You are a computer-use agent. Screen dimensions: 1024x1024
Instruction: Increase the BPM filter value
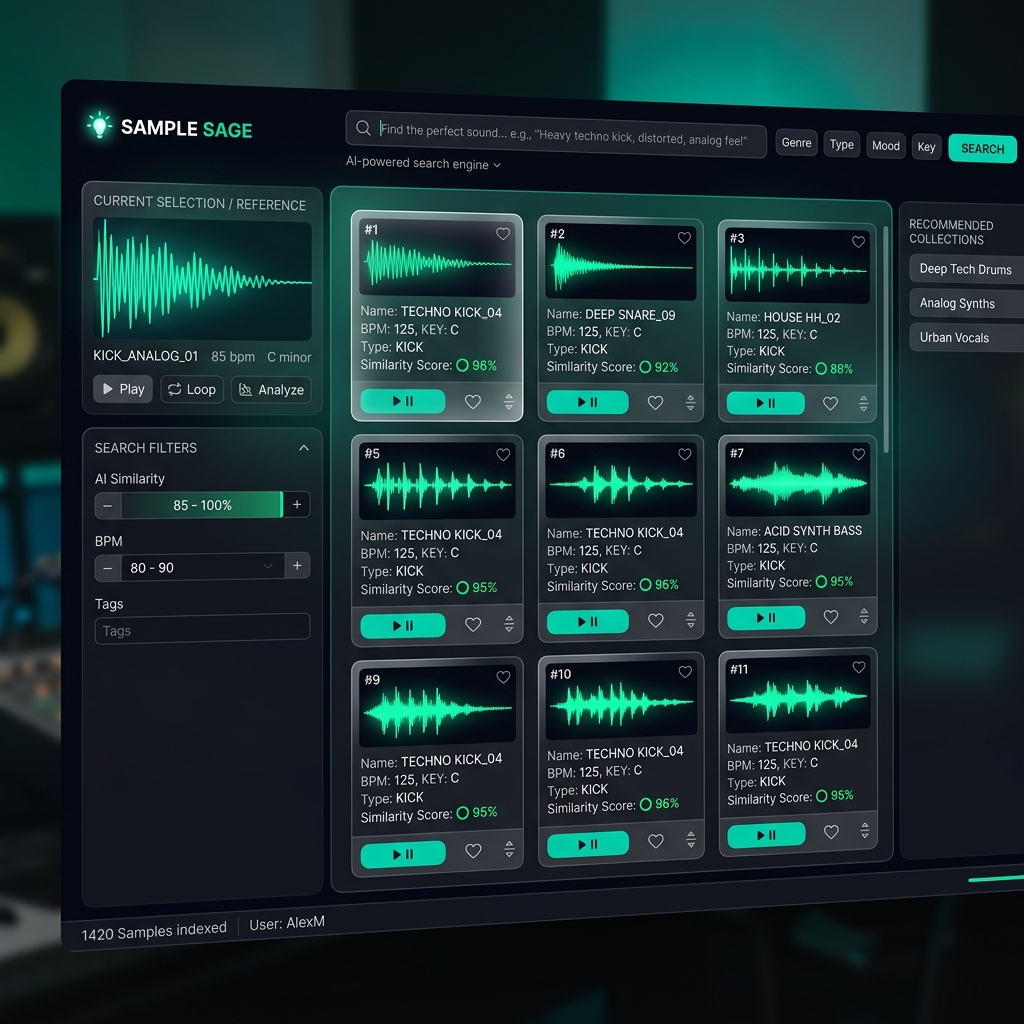[x=297, y=566]
